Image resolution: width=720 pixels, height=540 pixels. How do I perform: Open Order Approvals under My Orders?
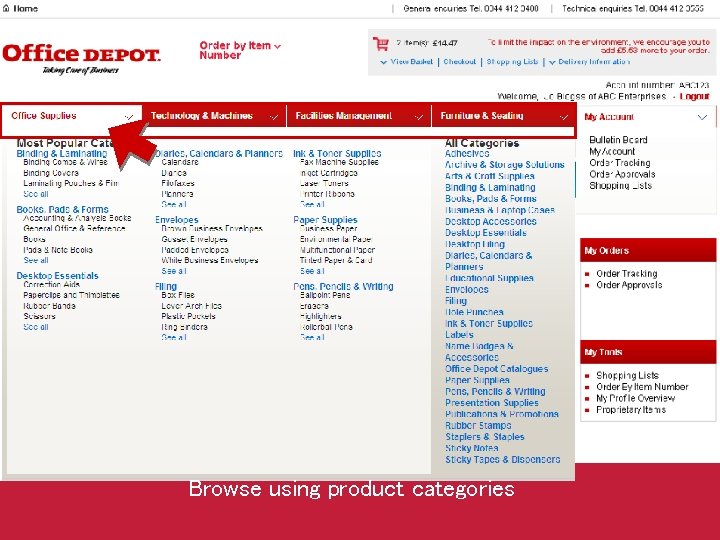(x=629, y=285)
